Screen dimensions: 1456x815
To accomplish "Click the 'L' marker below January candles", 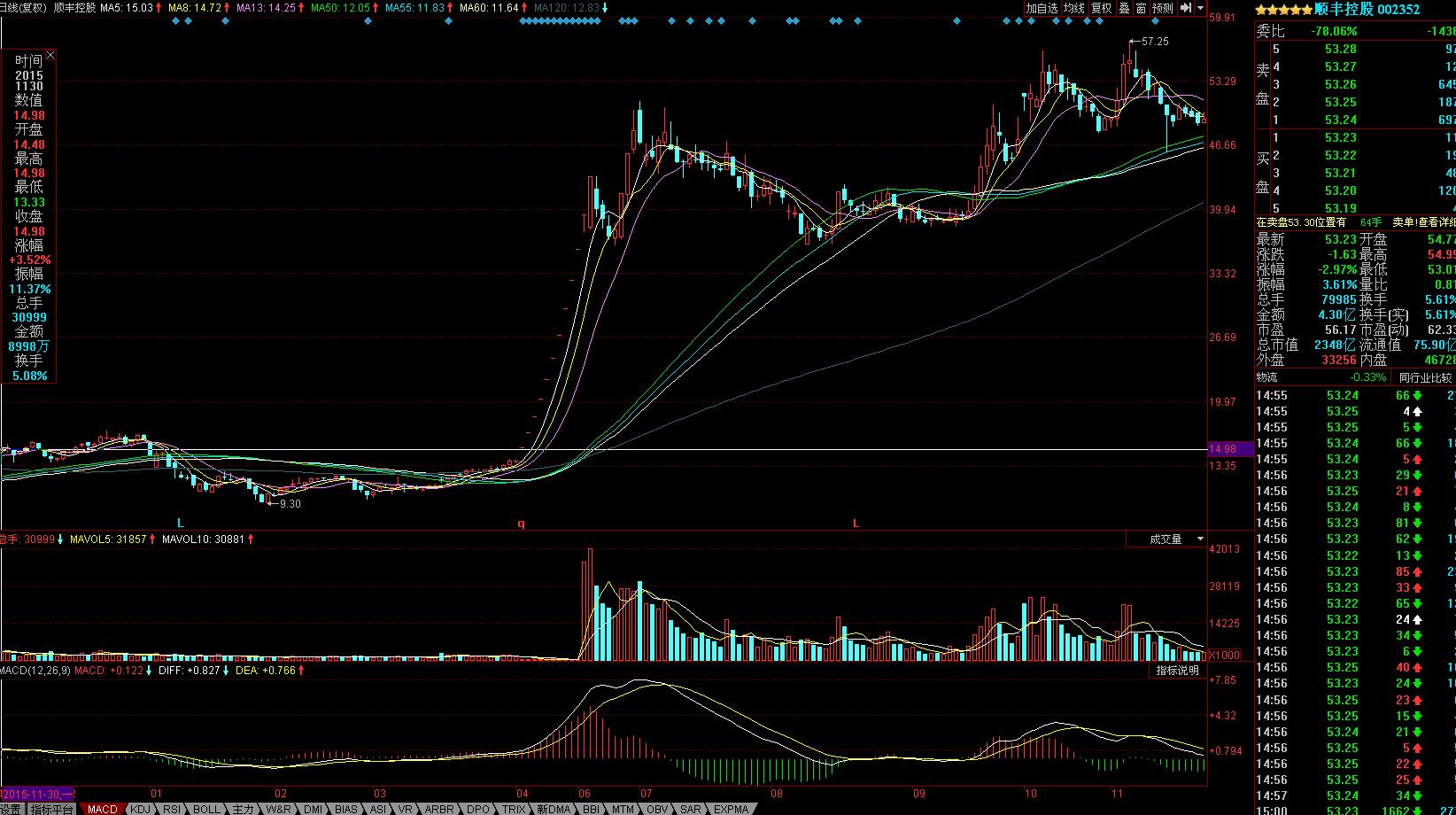I will click(x=181, y=524).
